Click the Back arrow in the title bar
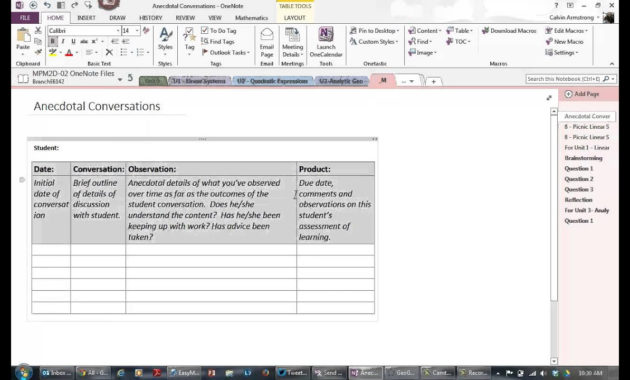Viewport: 630px width, 380px height. pyautogui.click(x=33, y=6)
